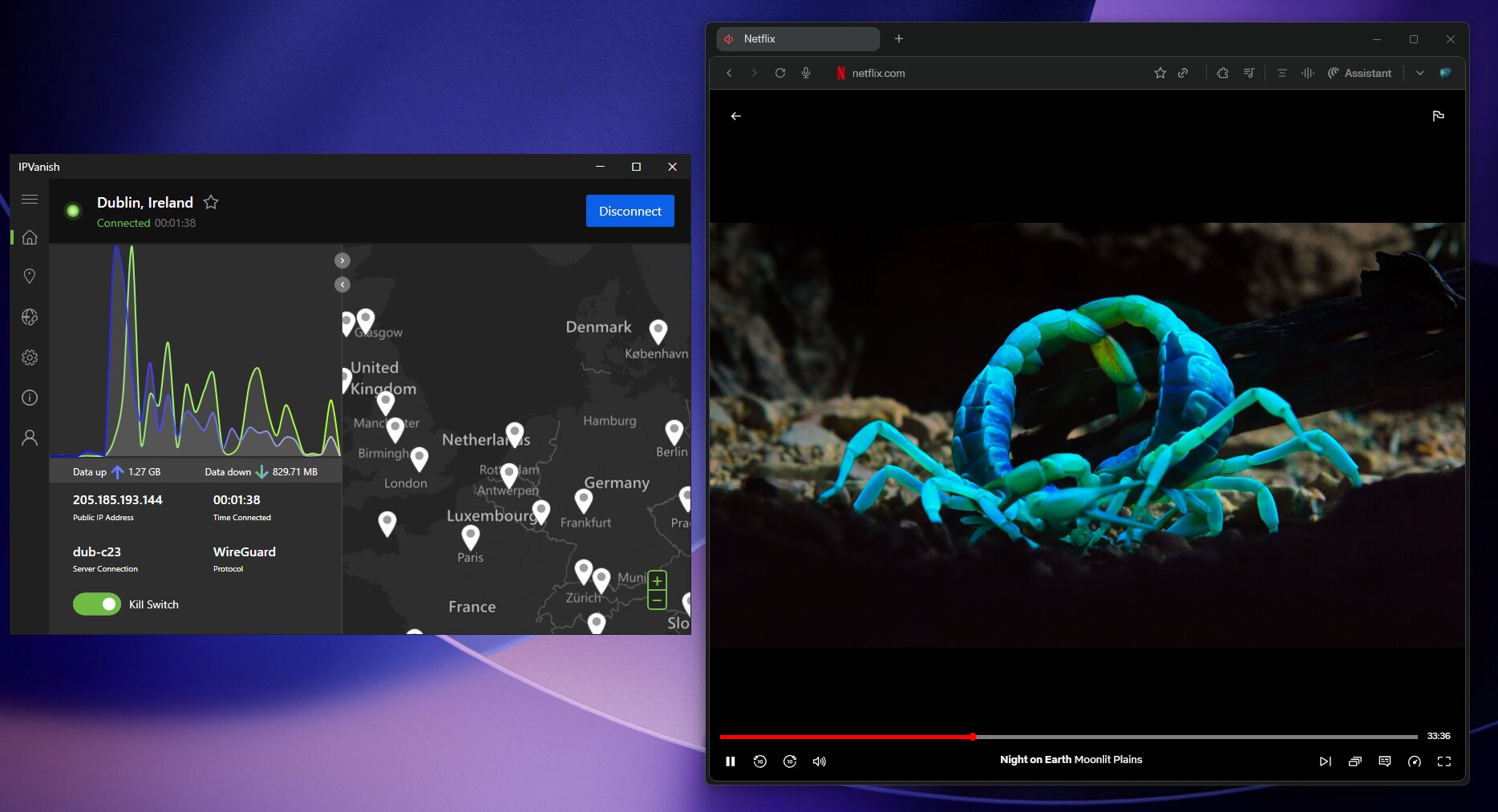Go back in the browser
The image size is (1498, 812).
(x=729, y=73)
